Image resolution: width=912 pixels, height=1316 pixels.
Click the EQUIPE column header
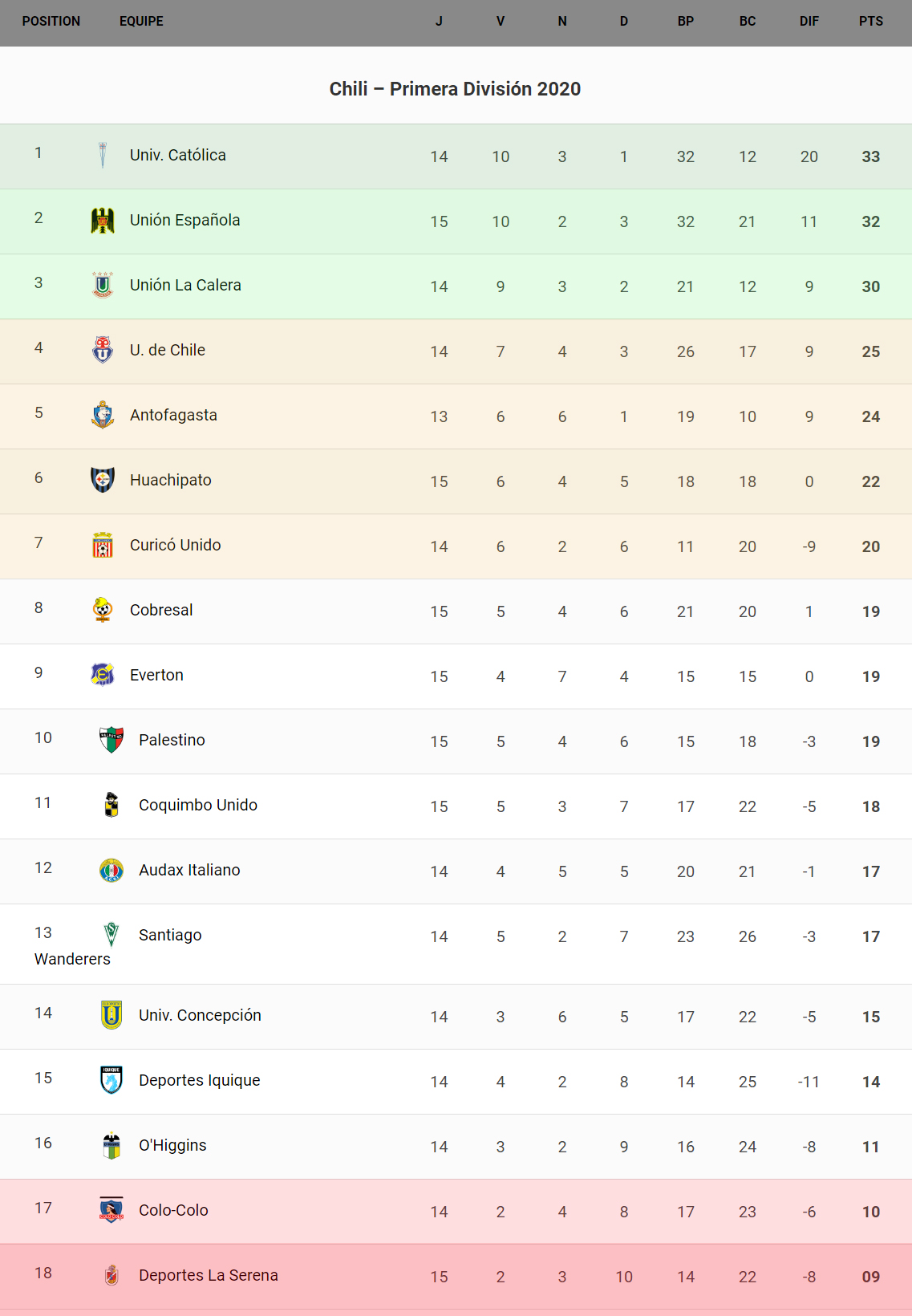coord(141,22)
